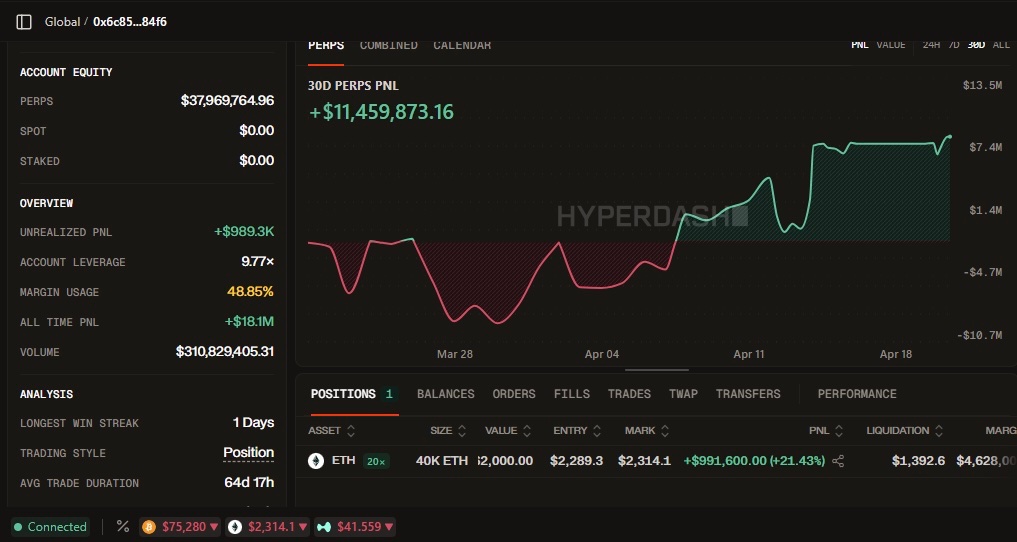Sort positions by the ENTRY column
Image resolution: width=1017 pixels, height=542 pixels.
point(577,431)
